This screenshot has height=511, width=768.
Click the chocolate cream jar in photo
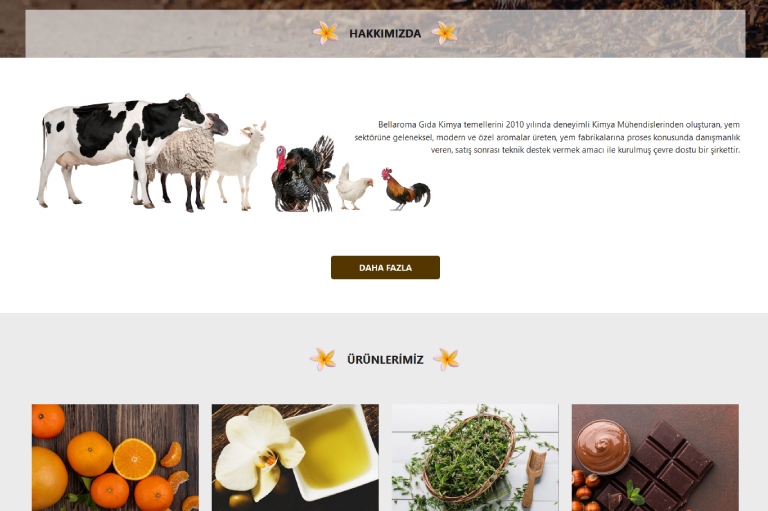click(602, 447)
